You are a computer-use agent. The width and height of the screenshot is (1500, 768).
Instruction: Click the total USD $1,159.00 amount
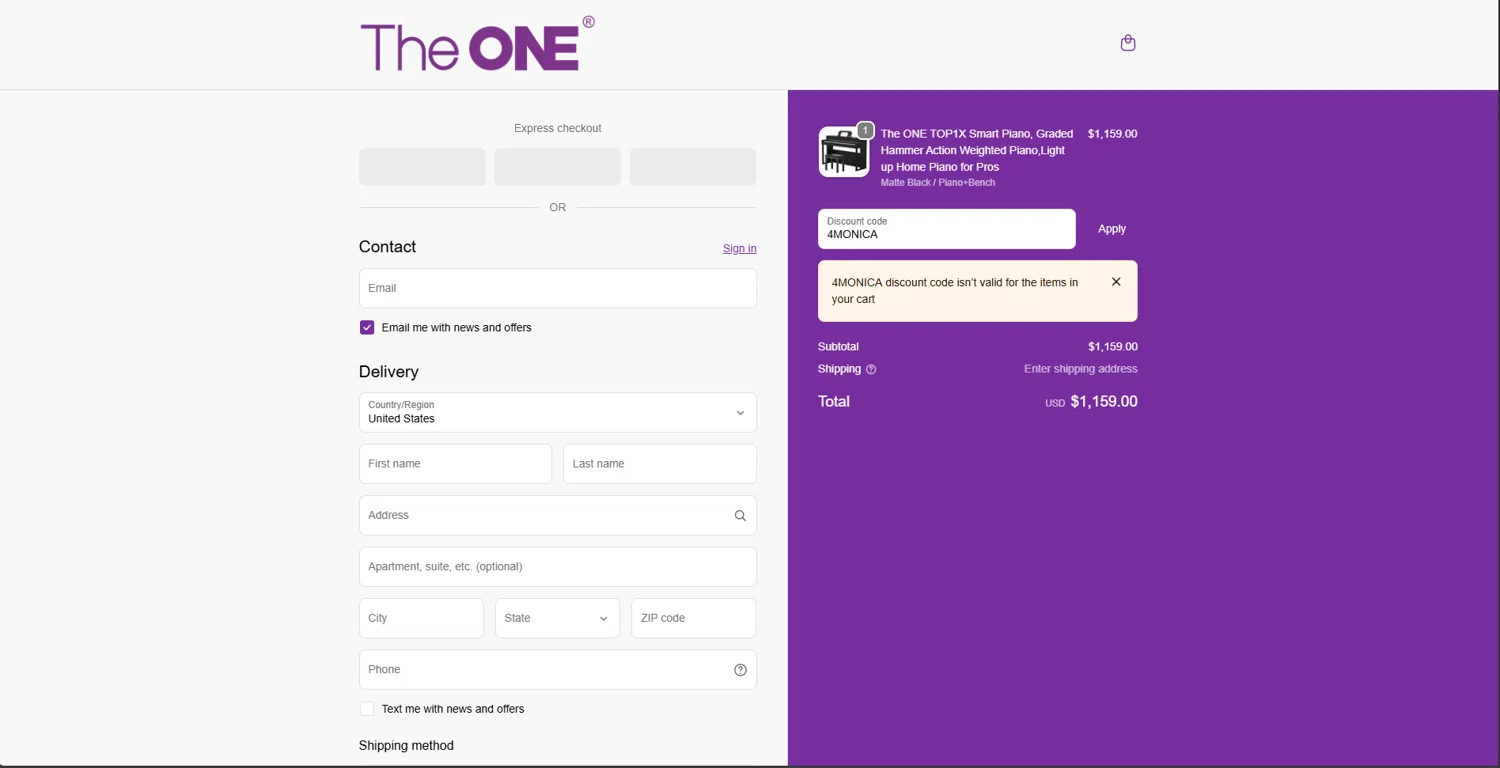(1091, 402)
